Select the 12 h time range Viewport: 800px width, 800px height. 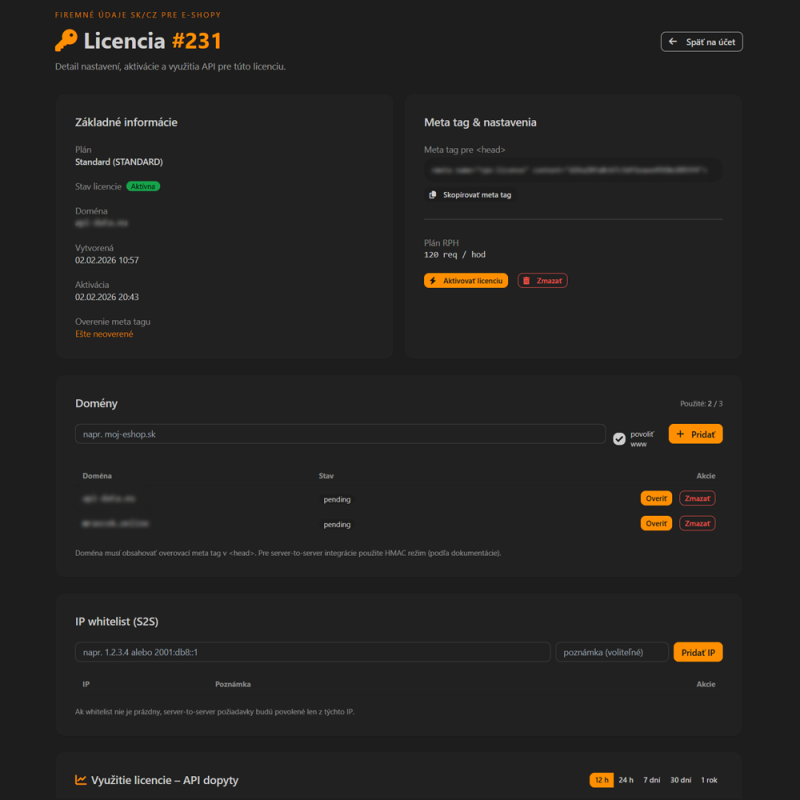pos(601,780)
